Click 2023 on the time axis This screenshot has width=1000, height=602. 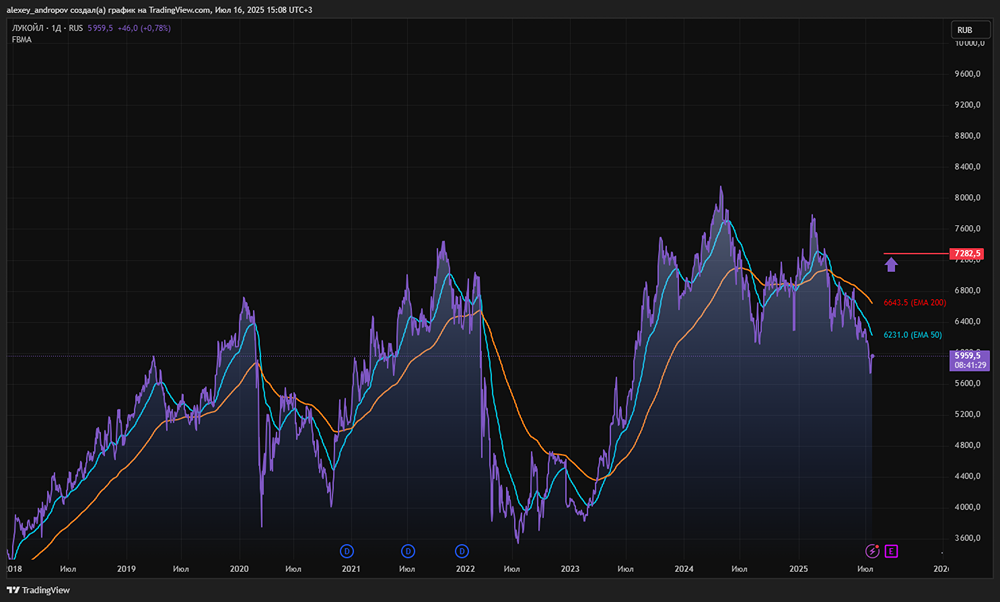point(570,569)
